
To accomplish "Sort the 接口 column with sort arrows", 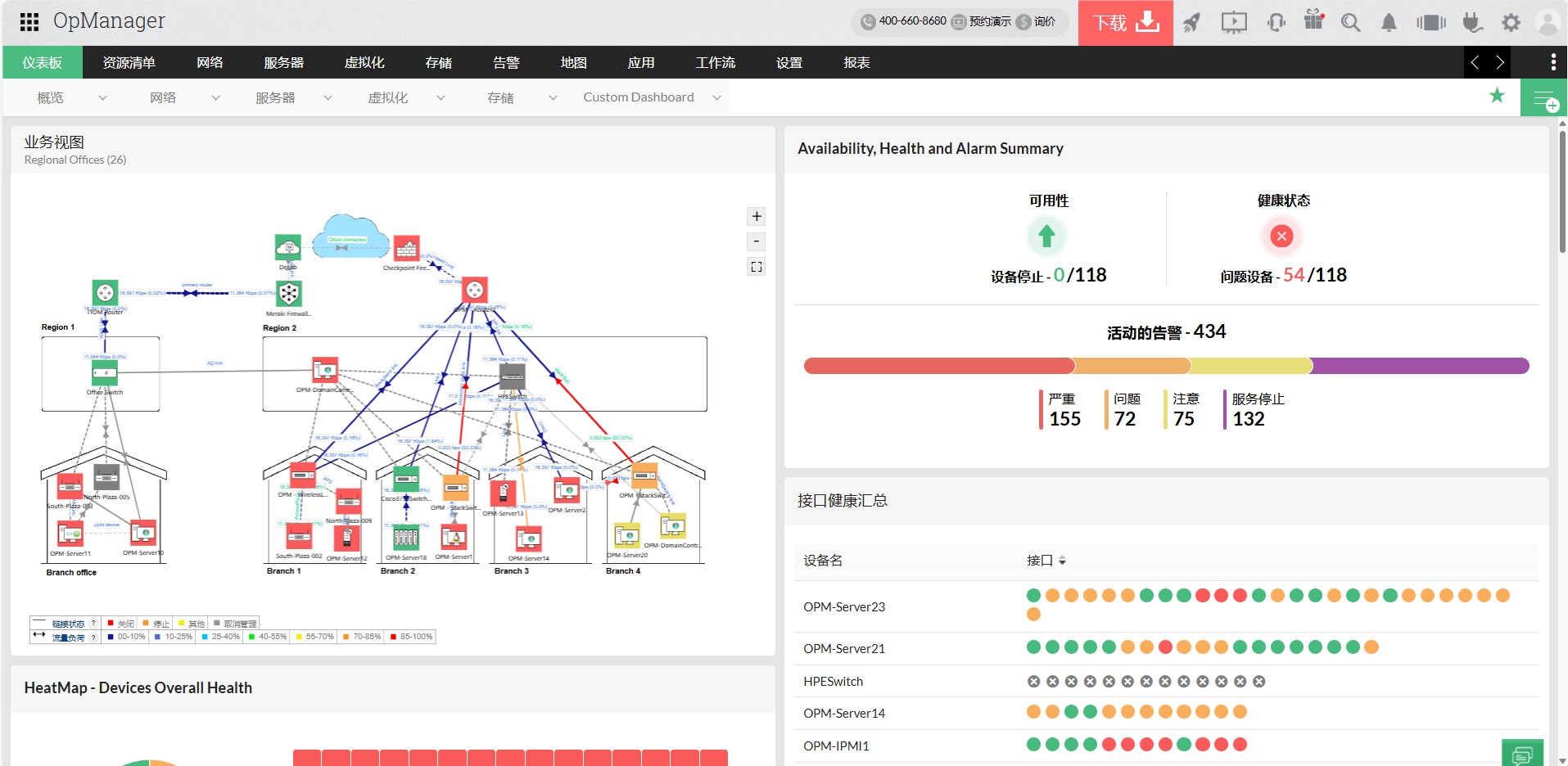I will click(x=1062, y=561).
